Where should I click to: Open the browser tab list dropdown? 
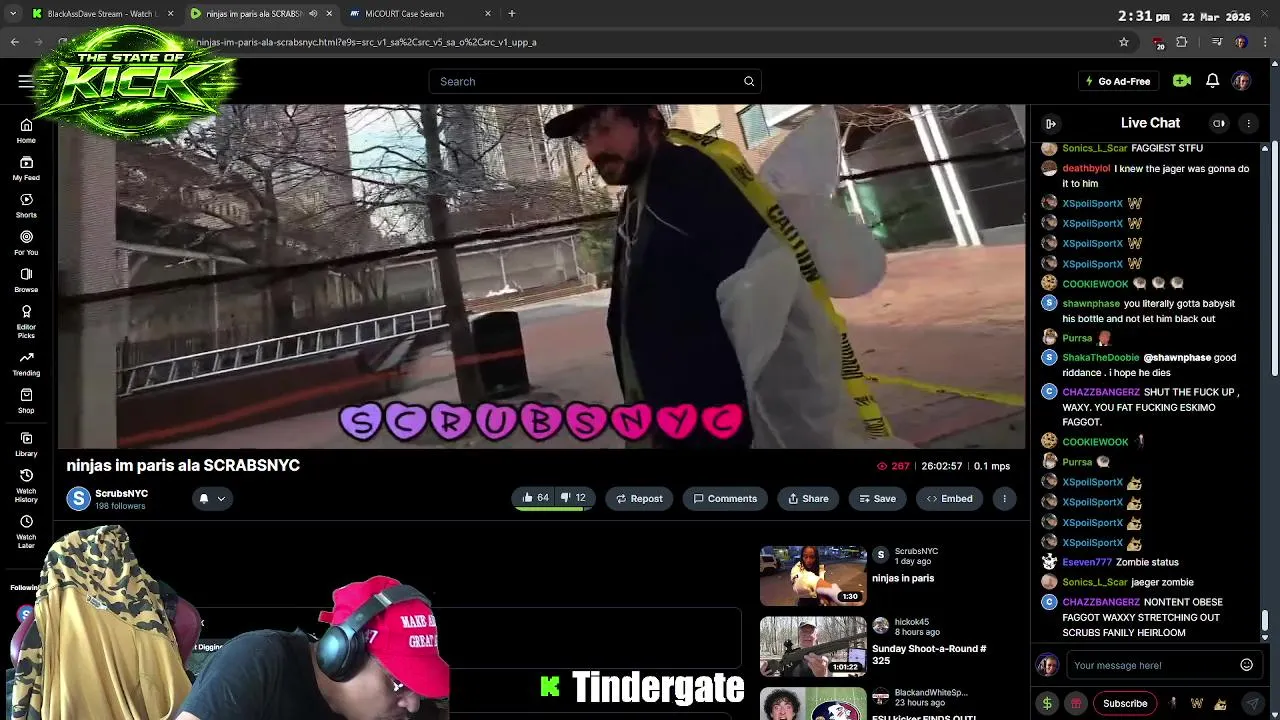(x=13, y=14)
